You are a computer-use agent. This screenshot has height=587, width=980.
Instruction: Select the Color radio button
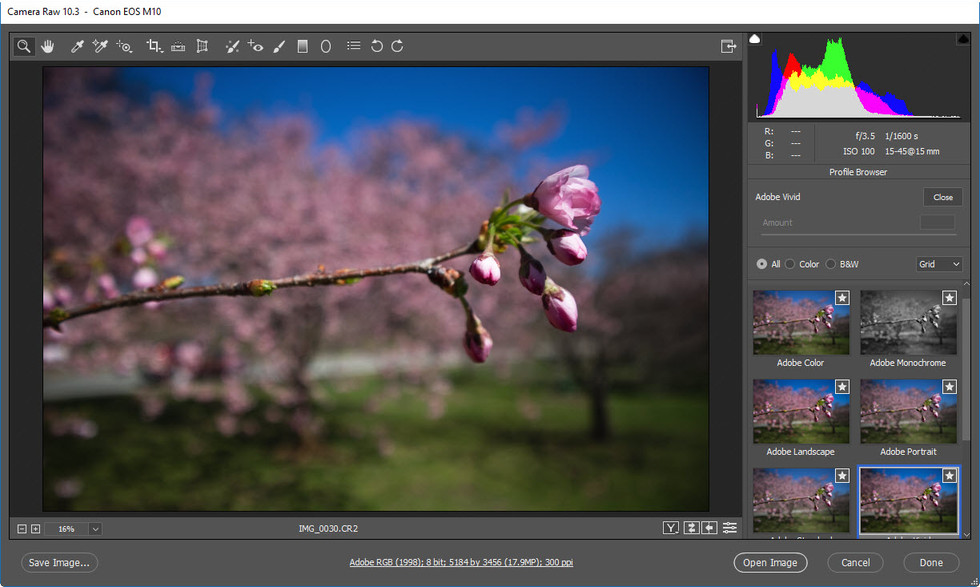pos(789,264)
